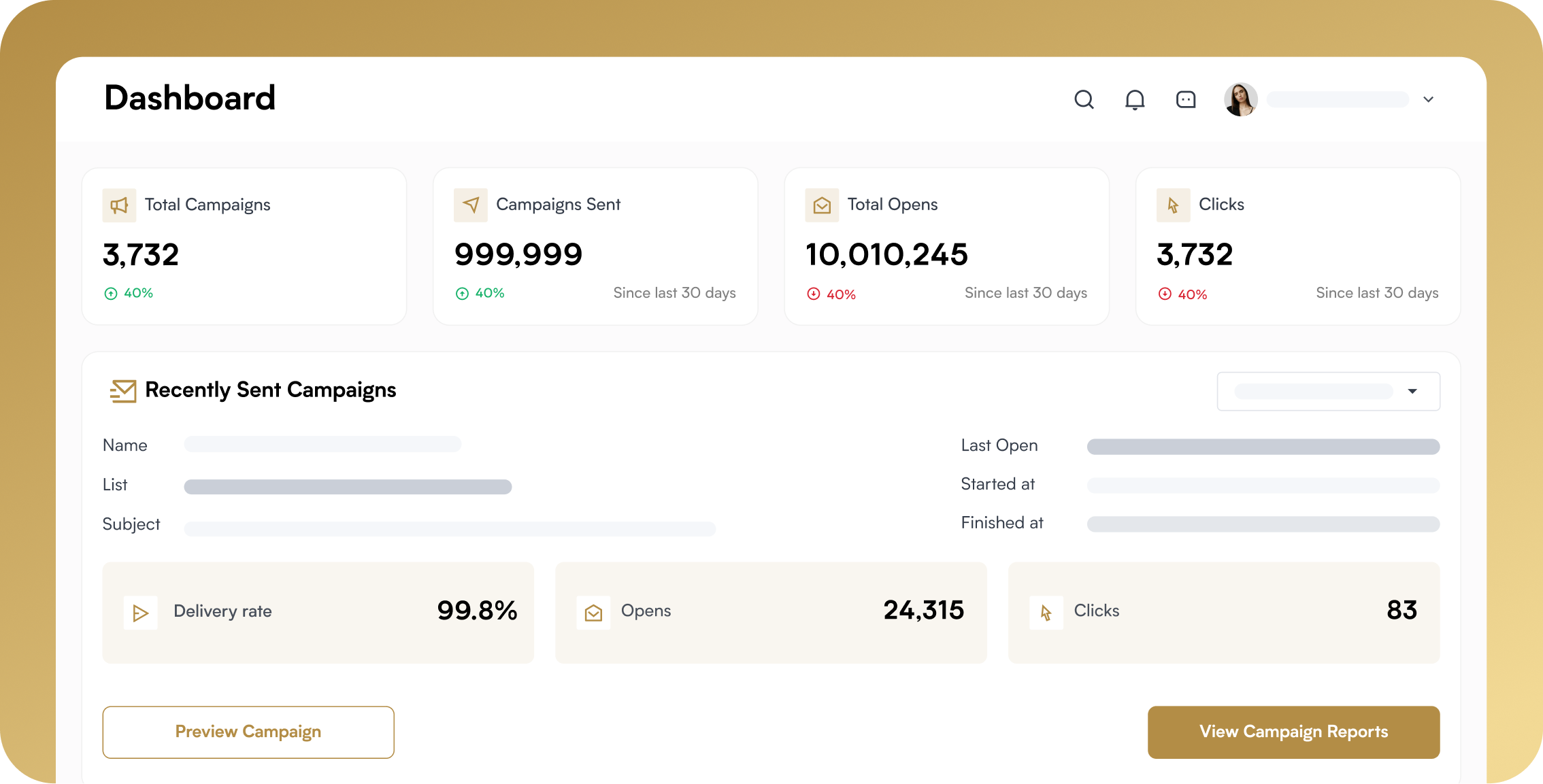This screenshot has width=1543, height=784.
Task: Click the top Clicks cursor icon
Action: (x=1173, y=205)
